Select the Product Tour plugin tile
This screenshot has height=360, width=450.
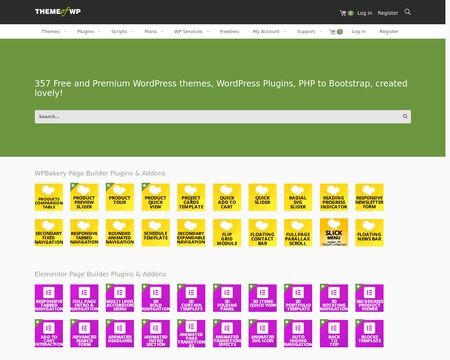point(120,197)
